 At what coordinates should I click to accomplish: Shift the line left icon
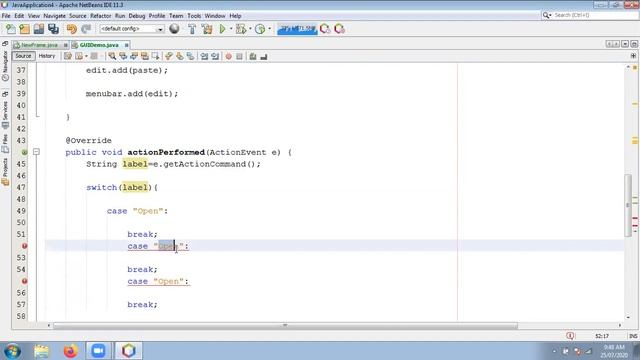point(204,56)
